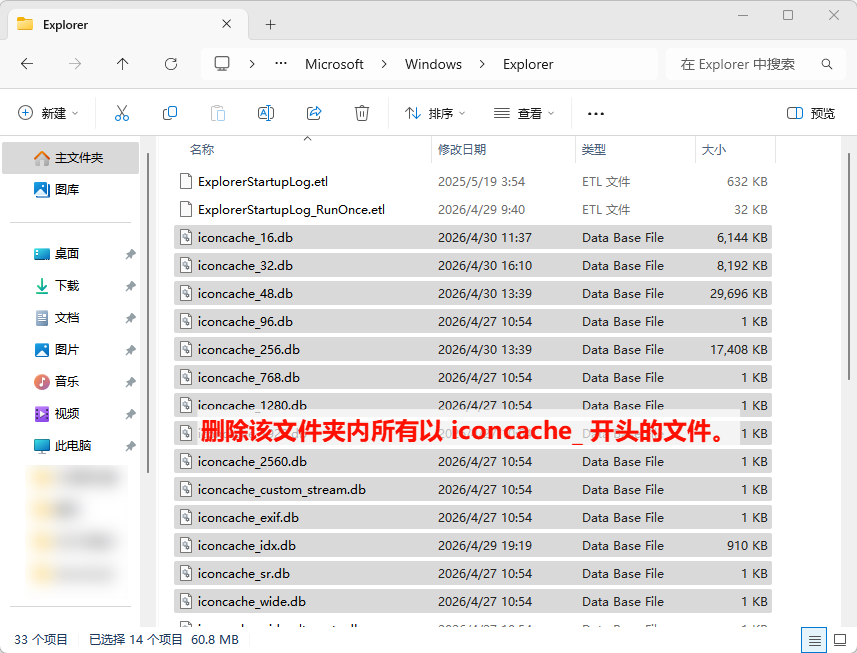Select iconcache_wide.db file row

(x=473, y=601)
